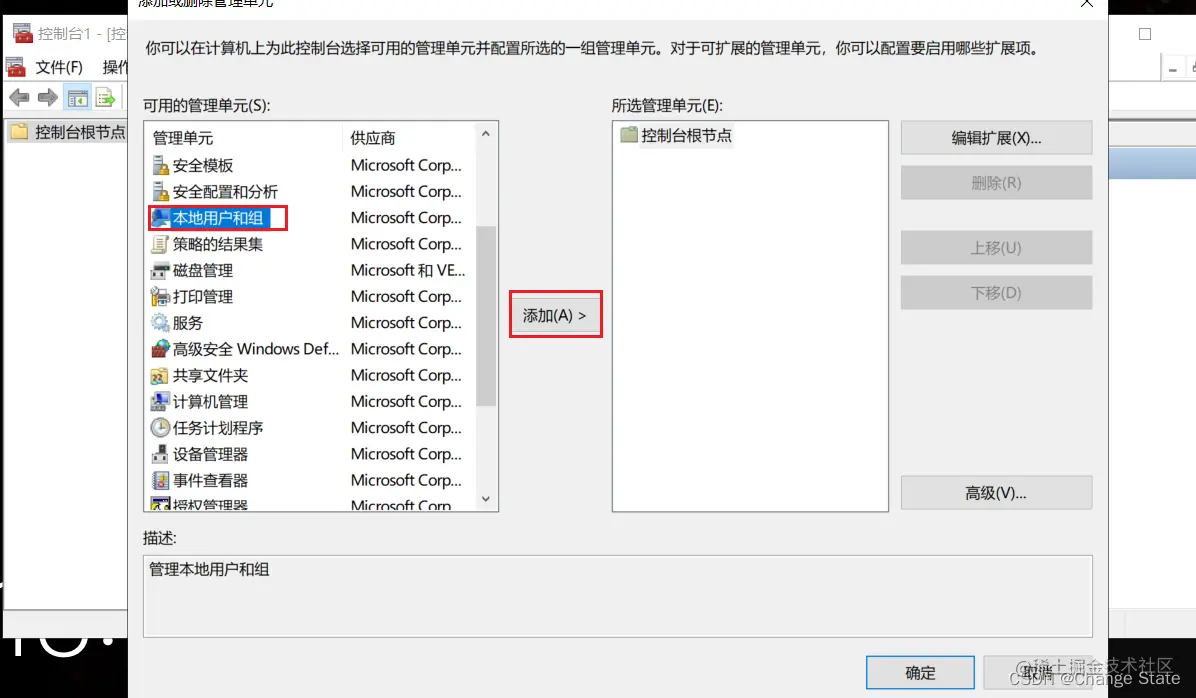Open the 高级(V)... settings button
The image size is (1196, 698).
tap(996, 493)
